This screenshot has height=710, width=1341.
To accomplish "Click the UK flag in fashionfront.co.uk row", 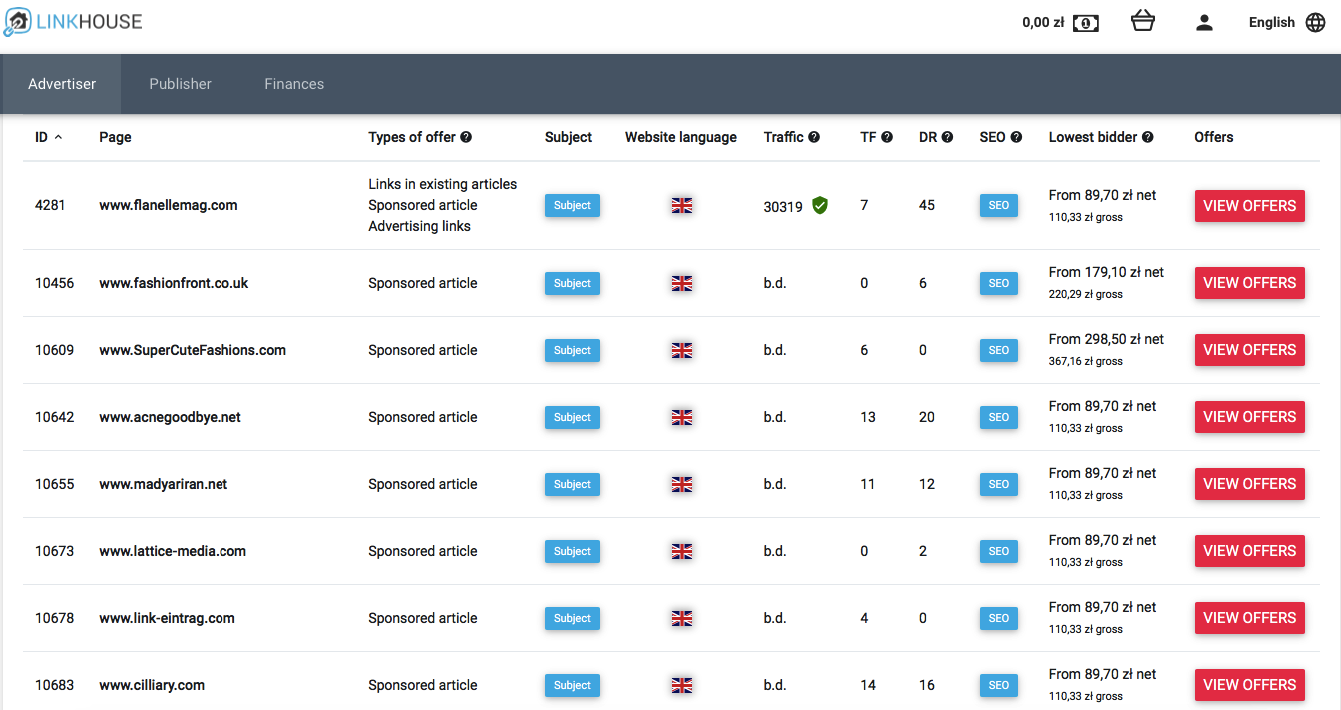I will 682,283.
